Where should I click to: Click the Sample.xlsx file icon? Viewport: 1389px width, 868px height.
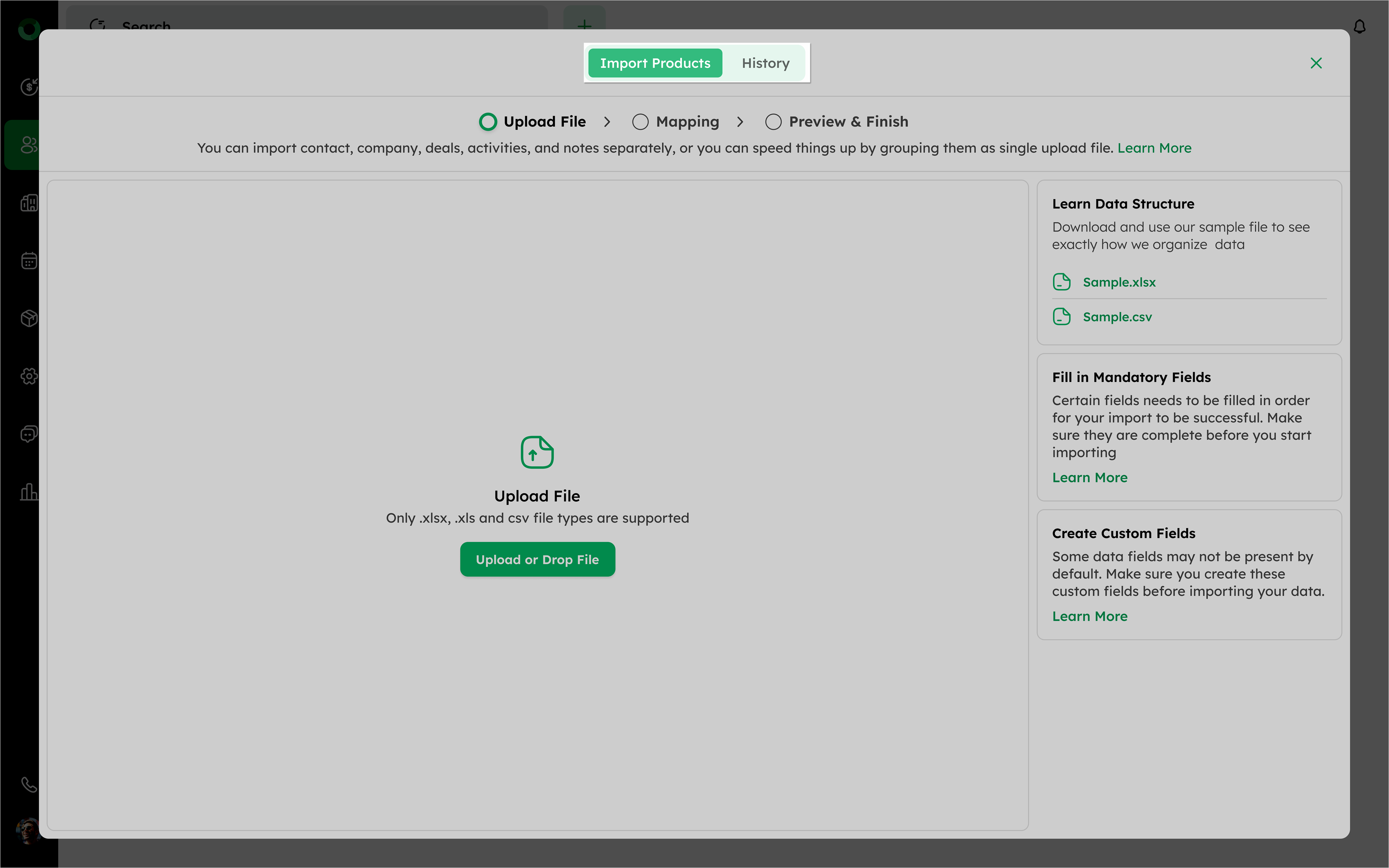click(1061, 282)
